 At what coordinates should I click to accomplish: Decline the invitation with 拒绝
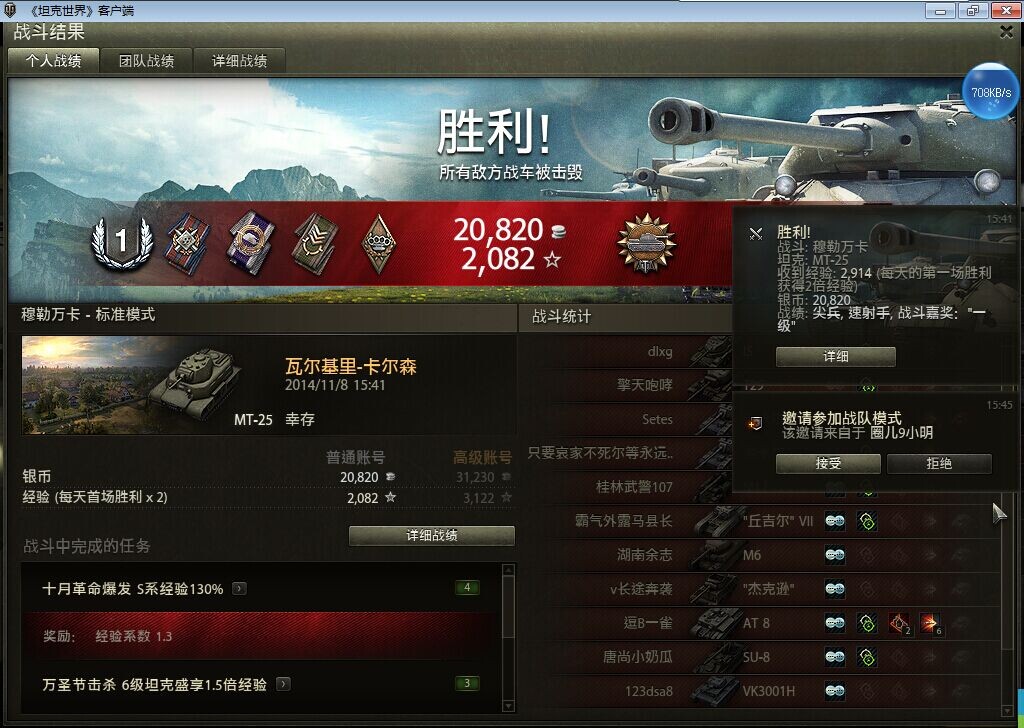tap(939, 464)
